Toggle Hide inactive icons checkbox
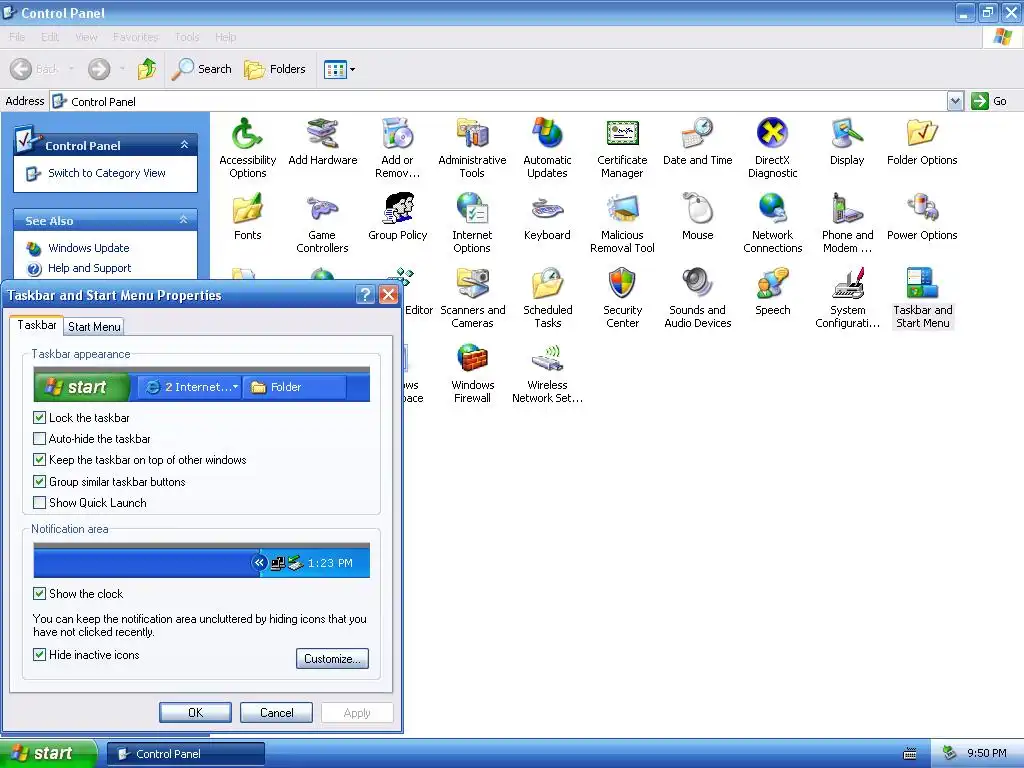1024x768 pixels. [x=39, y=655]
